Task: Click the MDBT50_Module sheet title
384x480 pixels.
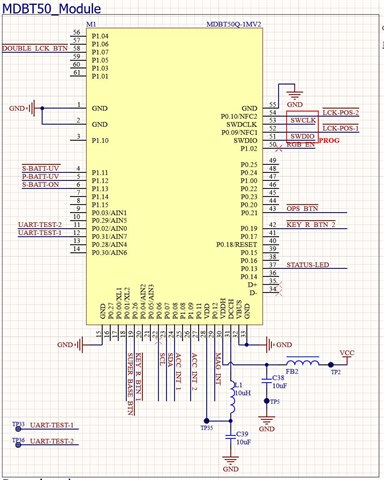Action: click(52, 8)
